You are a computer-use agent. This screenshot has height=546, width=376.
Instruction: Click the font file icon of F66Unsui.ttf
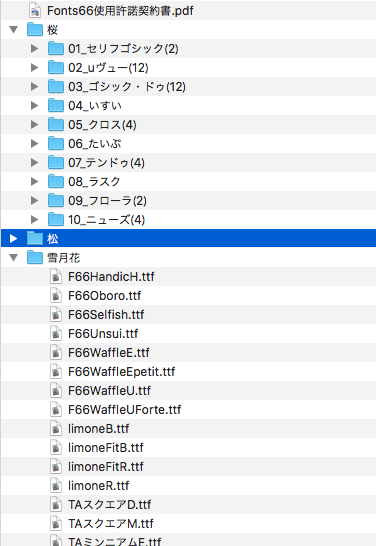point(56,334)
